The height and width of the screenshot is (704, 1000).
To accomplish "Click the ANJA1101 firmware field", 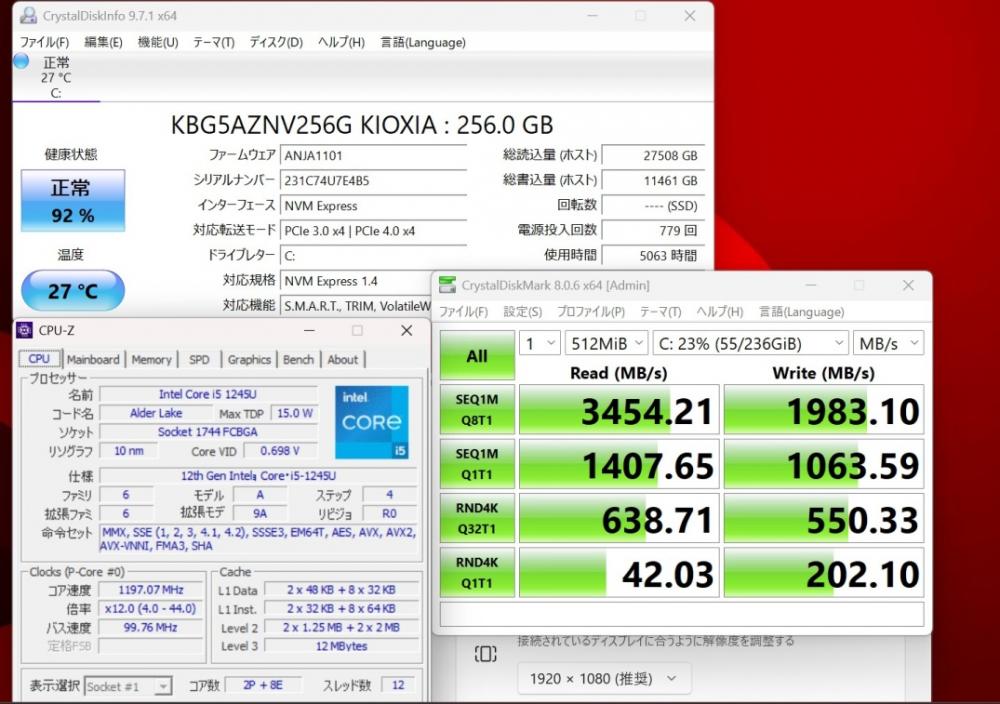I will (374, 156).
